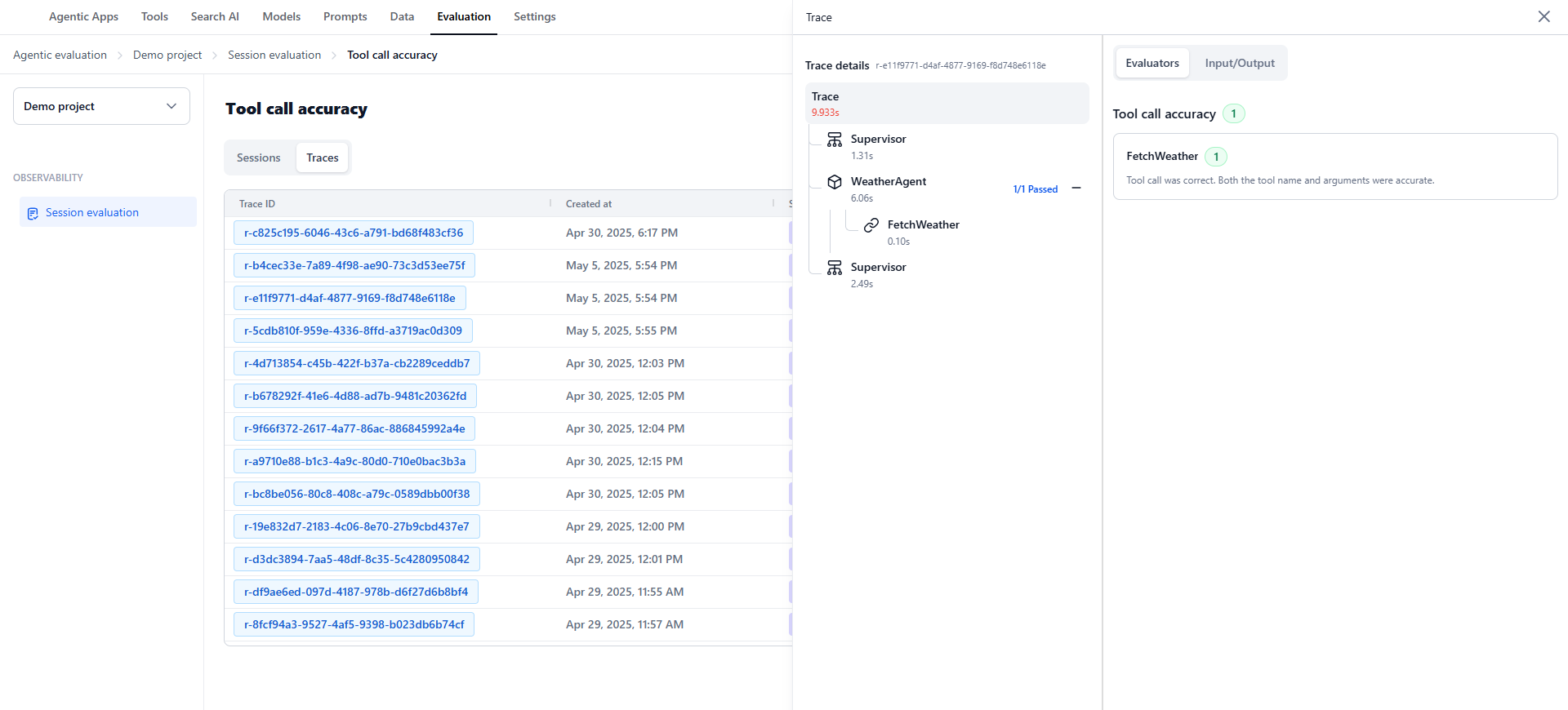
Task: Click the Demo project breadcrumb
Action: 167,55
